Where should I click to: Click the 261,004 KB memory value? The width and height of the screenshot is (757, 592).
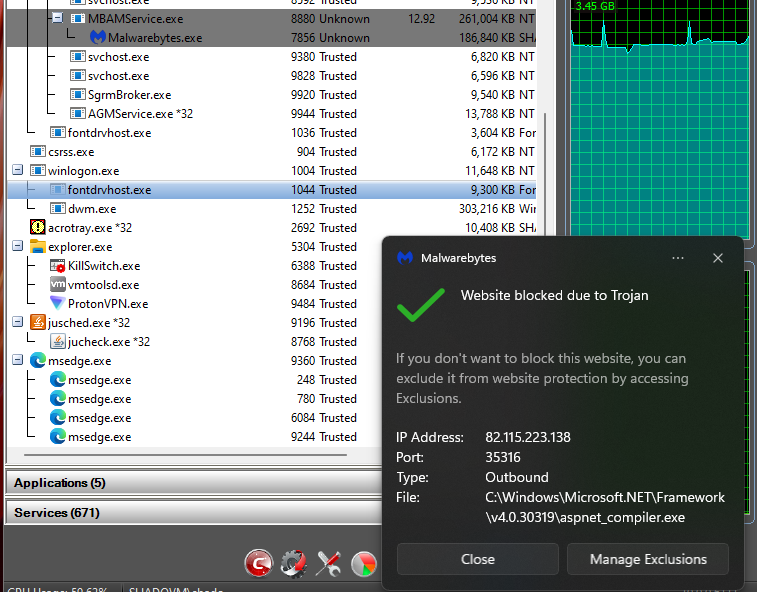(487, 19)
